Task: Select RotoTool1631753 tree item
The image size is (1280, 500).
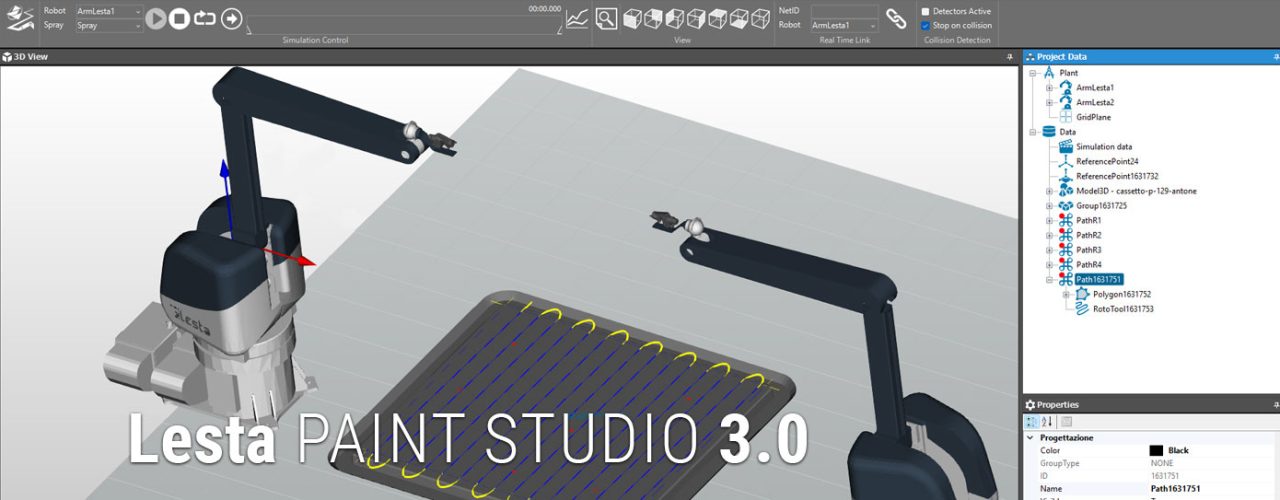Action: (1123, 309)
